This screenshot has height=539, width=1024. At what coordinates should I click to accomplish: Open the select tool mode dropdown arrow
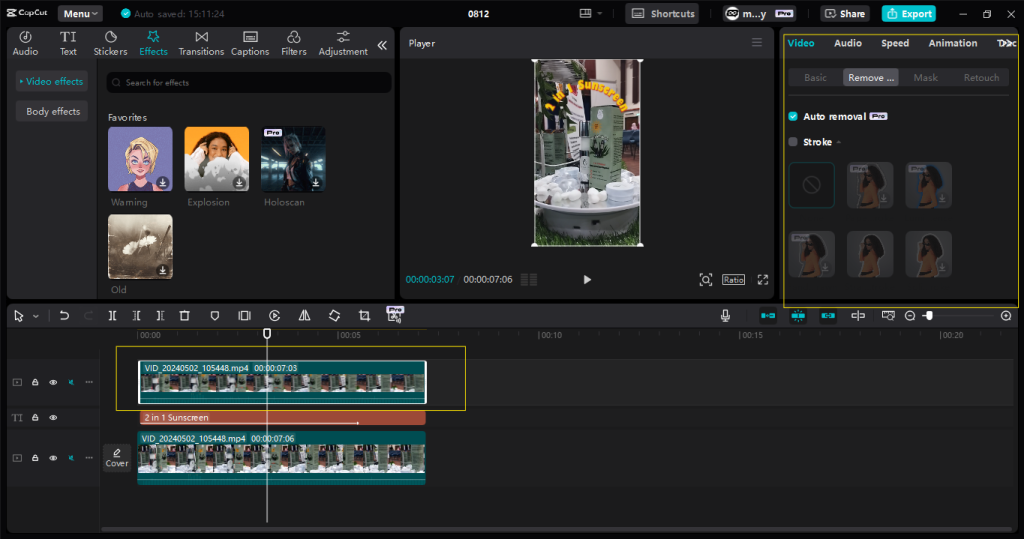pos(36,316)
